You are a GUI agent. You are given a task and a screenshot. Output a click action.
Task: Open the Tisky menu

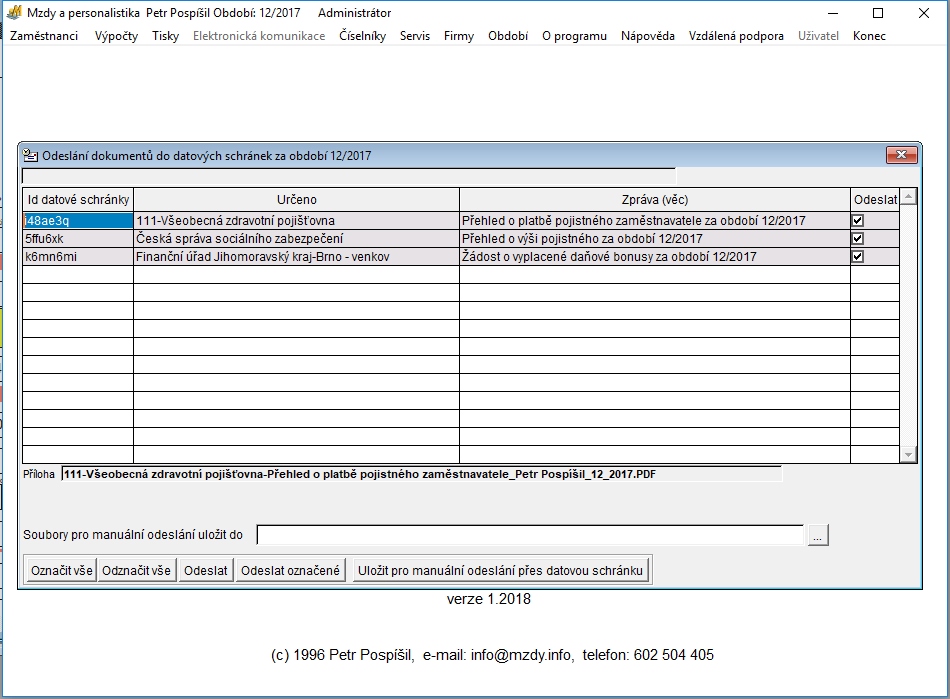click(165, 36)
